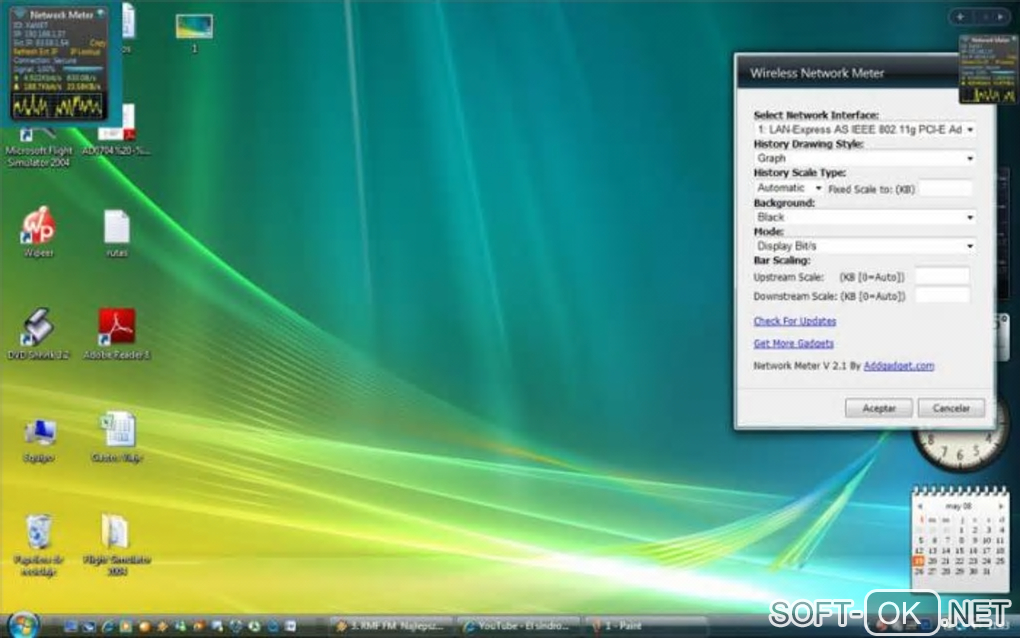Open the image file named 1
This screenshot has width=1020, height=638.
(x=194, y=33)
